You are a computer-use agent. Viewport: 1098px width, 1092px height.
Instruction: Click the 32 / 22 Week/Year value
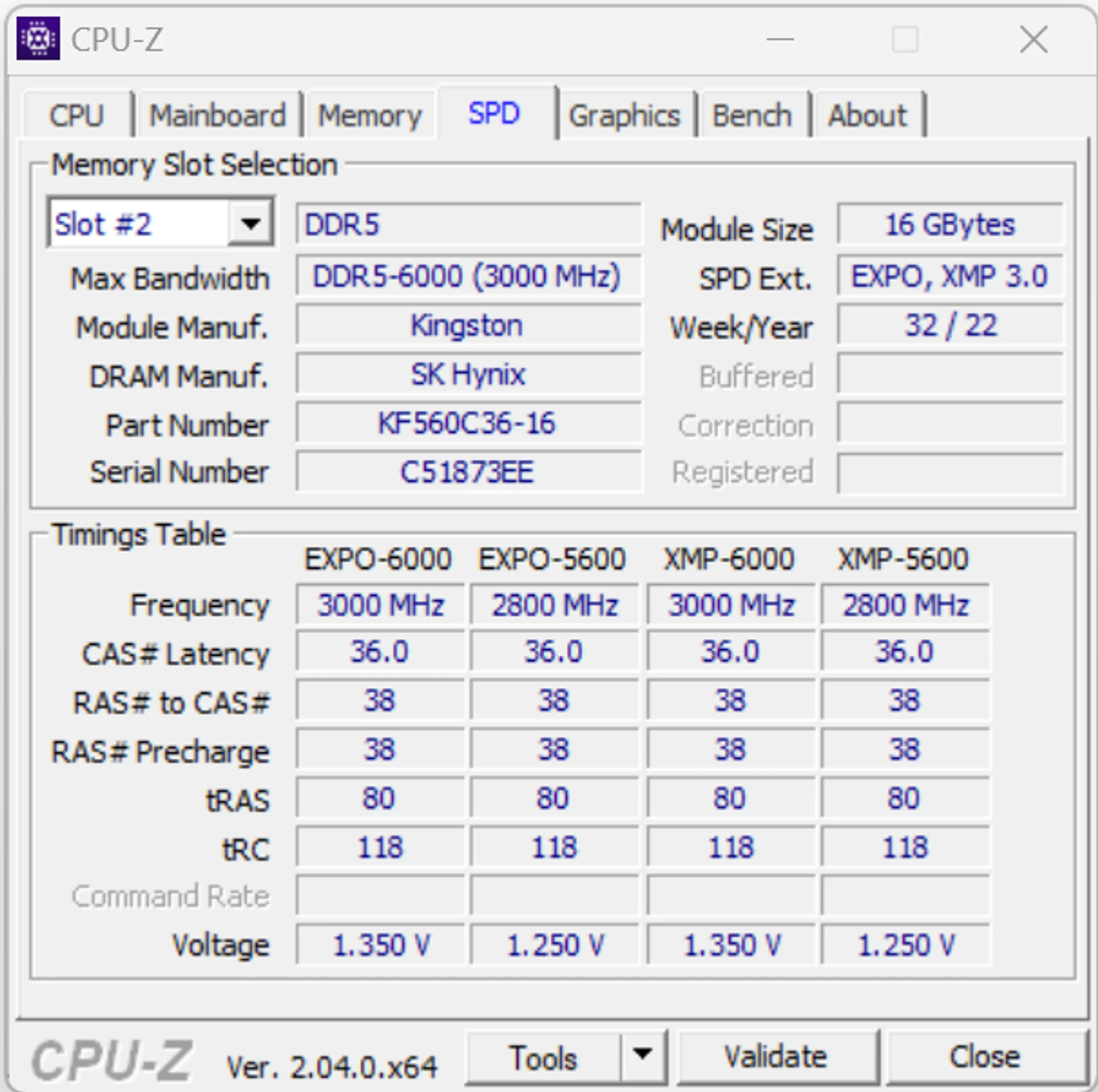click(950, 325)
